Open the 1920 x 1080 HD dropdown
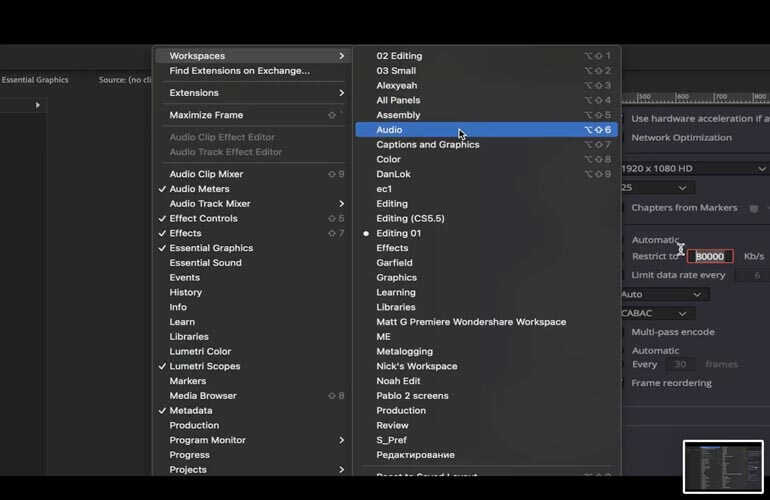The image size is (770, 500). click(x=694, y=168)
